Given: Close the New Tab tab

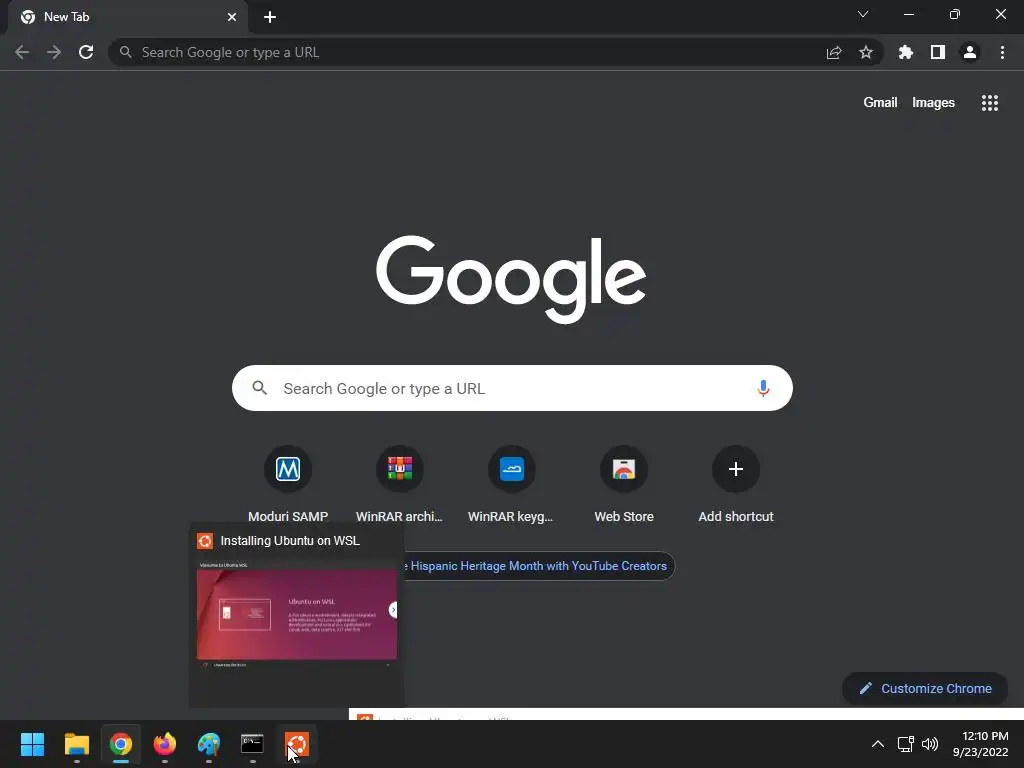Looking at the screenshot, I should (x=232, y=17).
